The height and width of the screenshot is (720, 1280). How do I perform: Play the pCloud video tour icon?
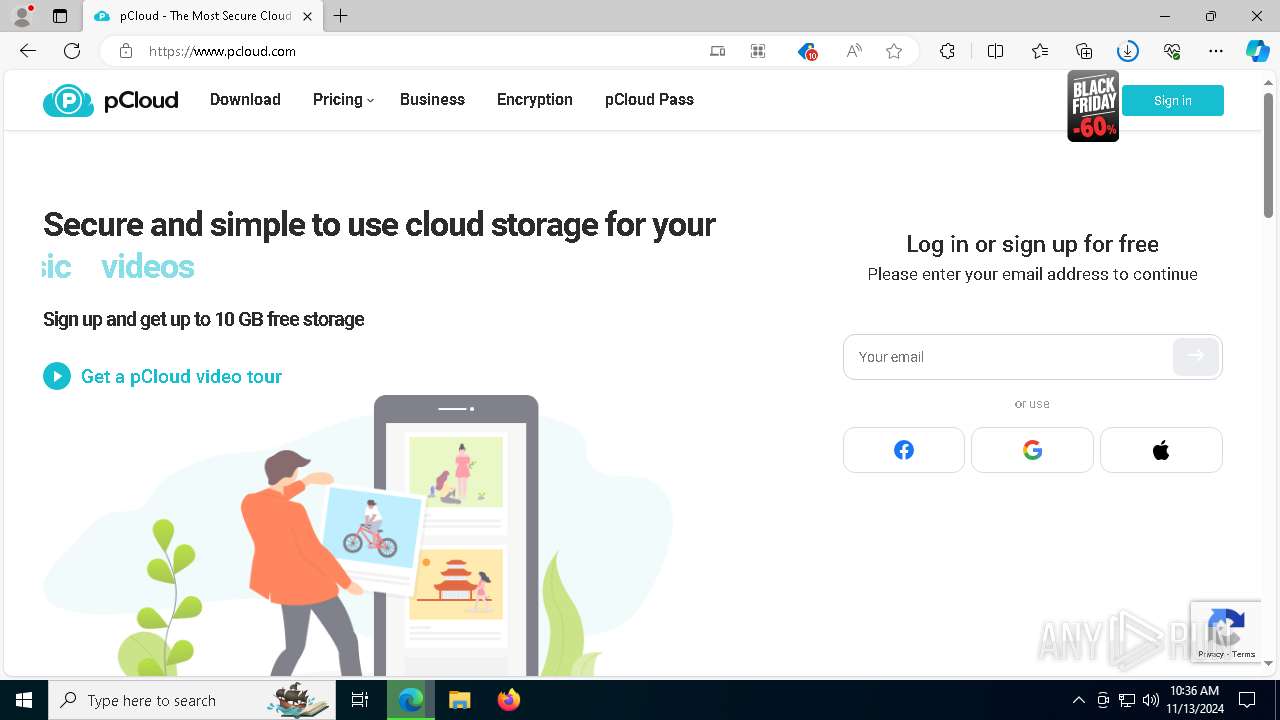click(x=57, y=376)
